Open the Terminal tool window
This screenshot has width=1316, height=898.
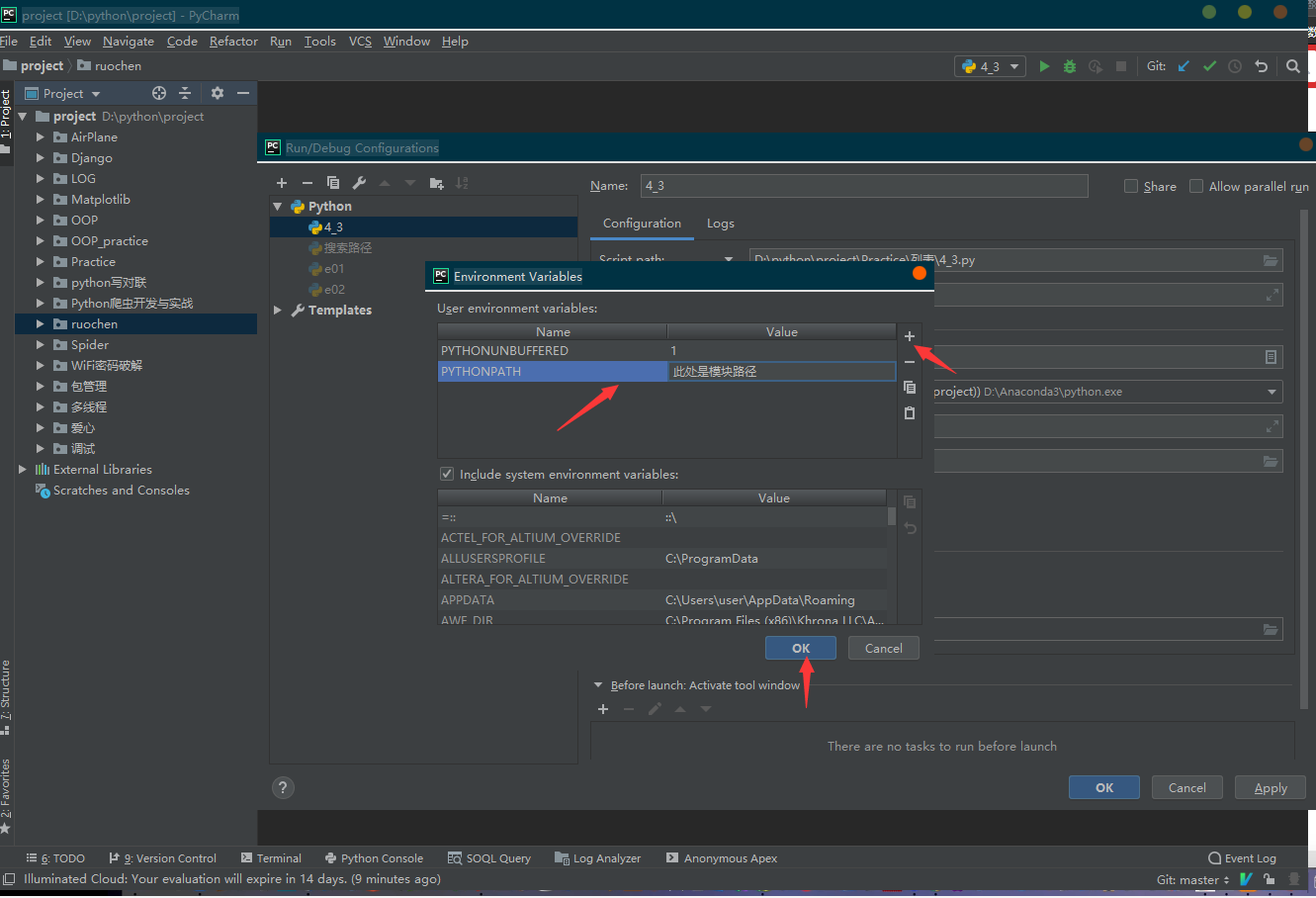[271, 858]
